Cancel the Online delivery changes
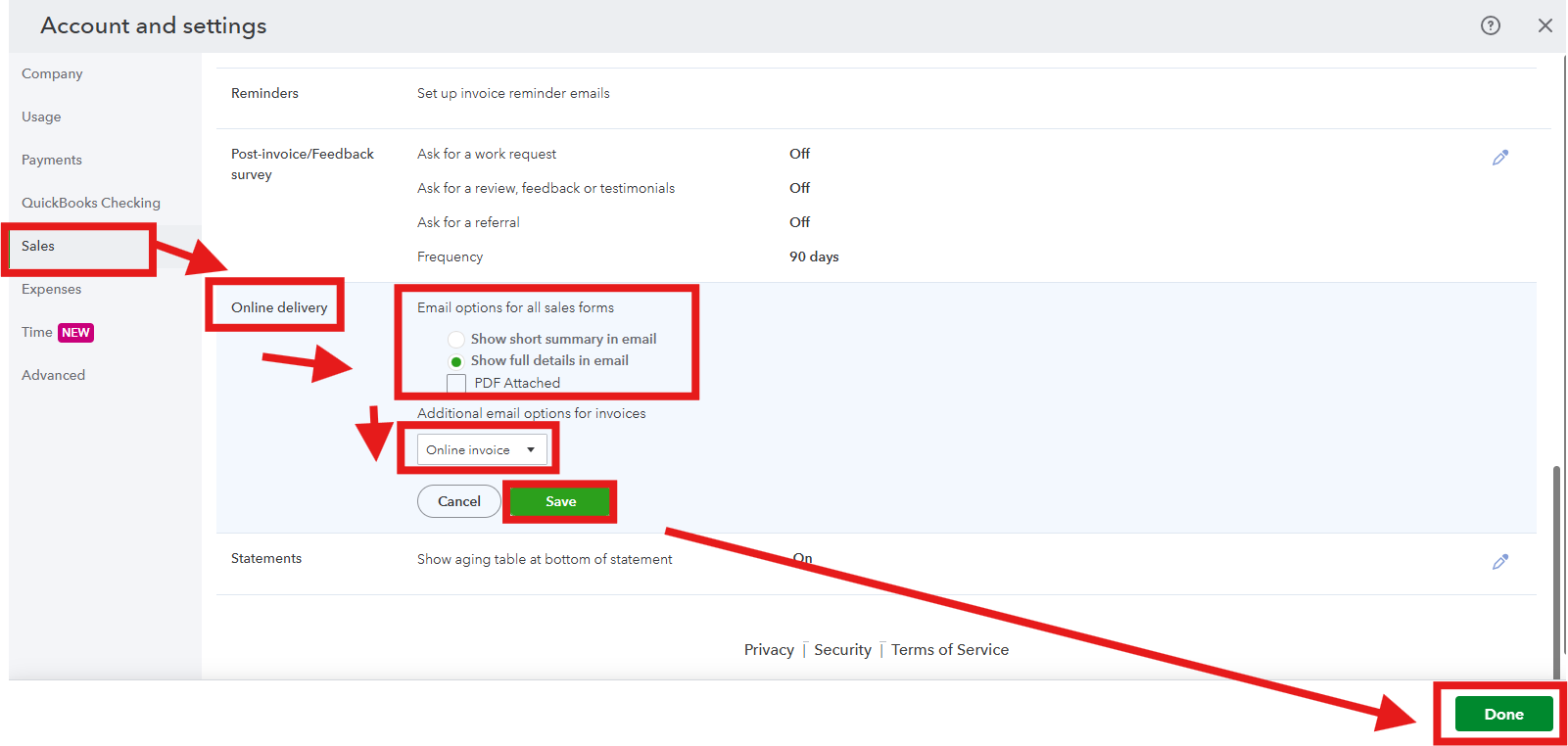Image resolution: width=1568 pixels, height=746 pixels. tap(459, 501)
